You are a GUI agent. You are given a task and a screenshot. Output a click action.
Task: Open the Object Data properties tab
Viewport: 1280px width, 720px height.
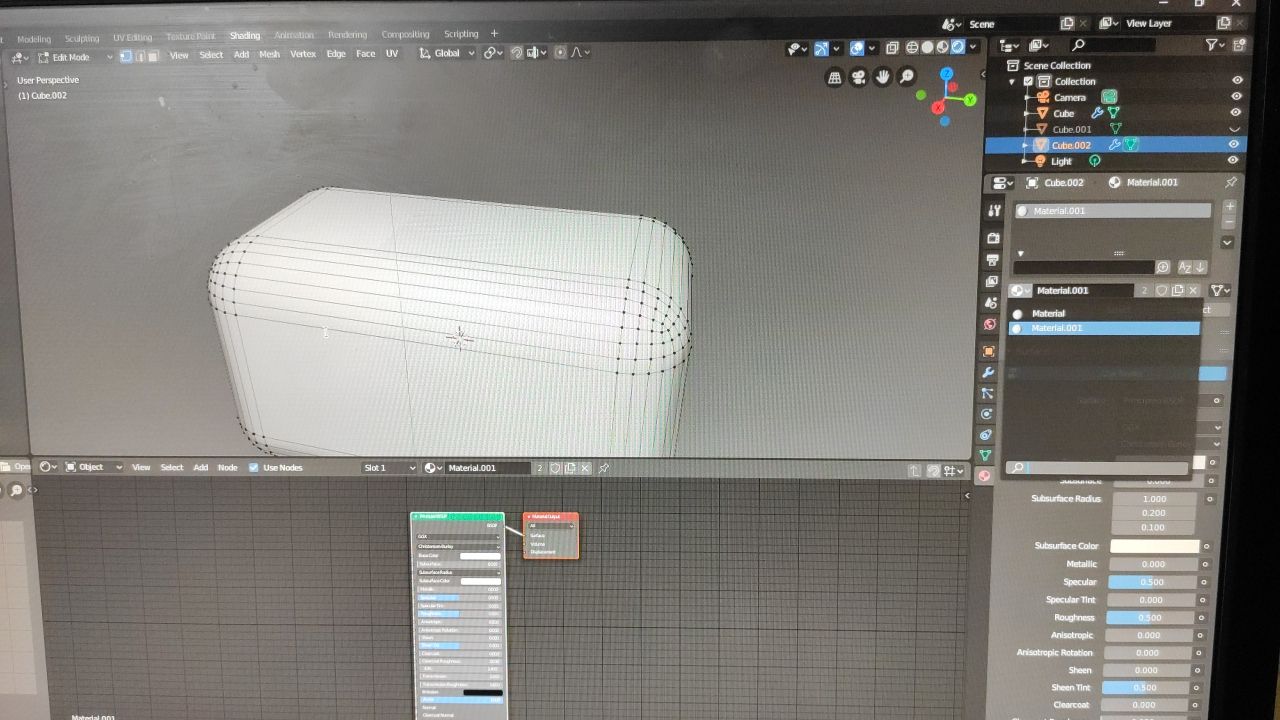(985, 455)
